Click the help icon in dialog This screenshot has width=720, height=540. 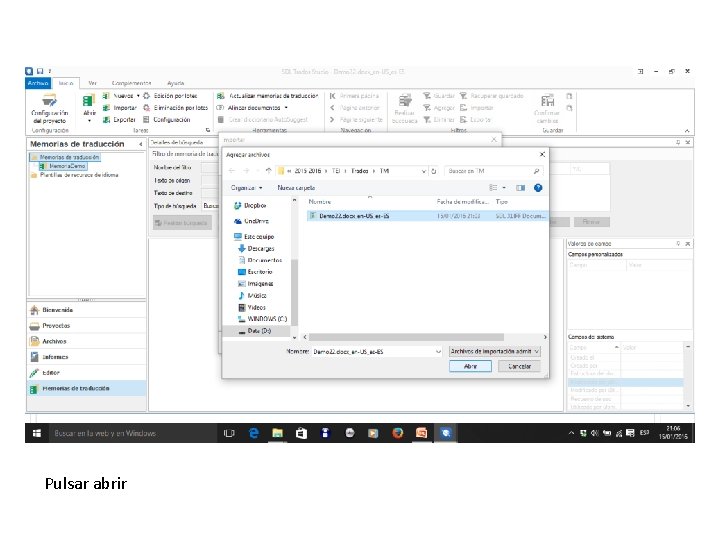(x=538, y=188)
